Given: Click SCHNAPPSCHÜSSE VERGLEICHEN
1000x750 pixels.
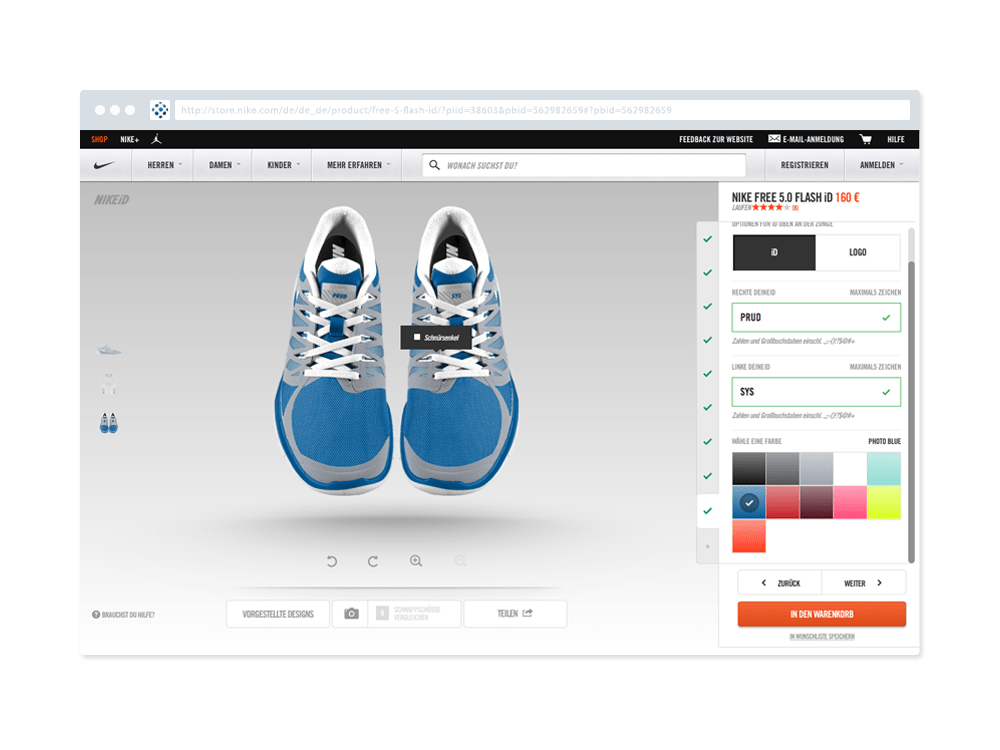Looking at the screenshot, I should coord(415,614).
